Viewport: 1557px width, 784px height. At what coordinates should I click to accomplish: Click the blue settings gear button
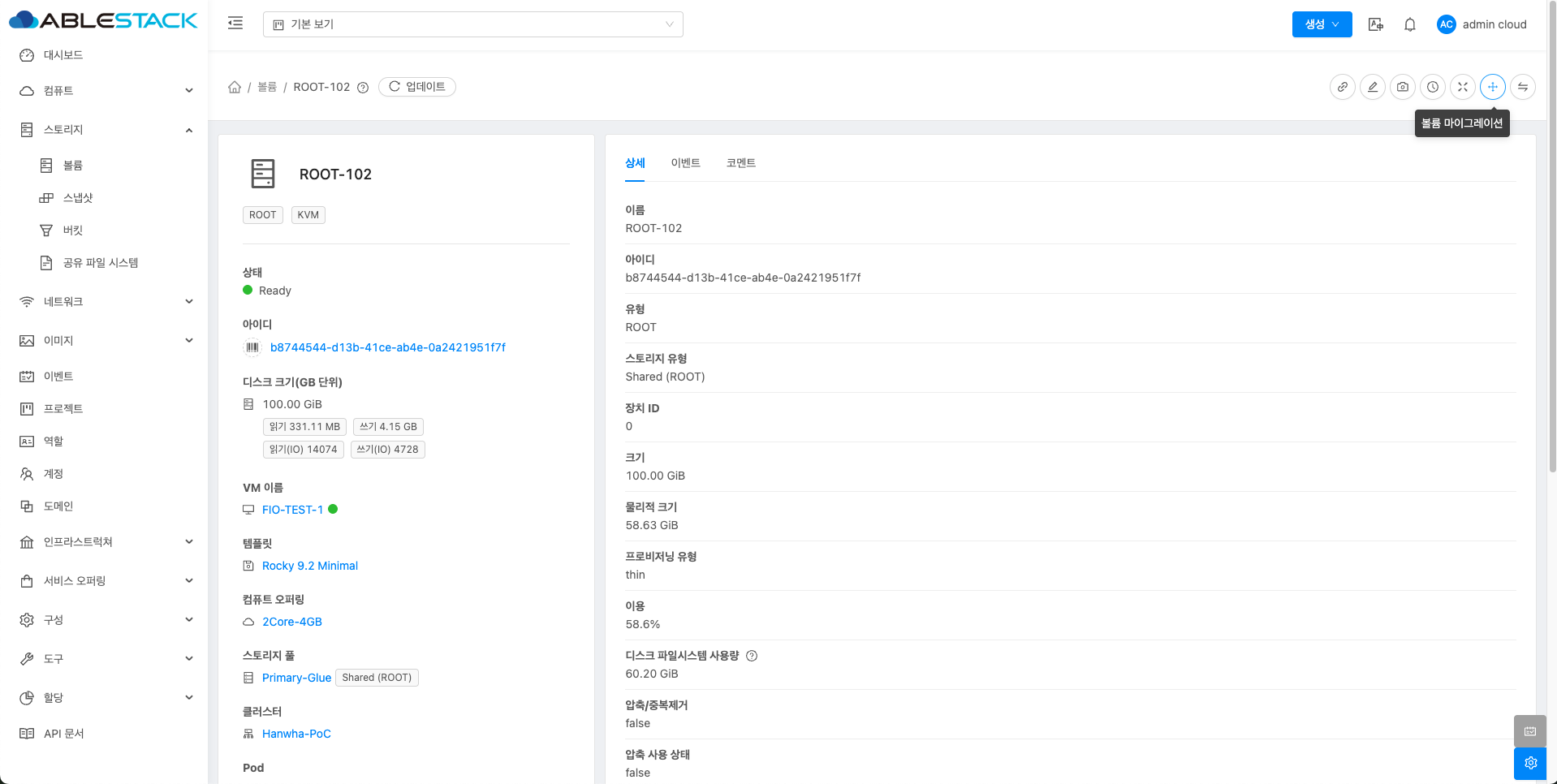(x=1529, y=763)
